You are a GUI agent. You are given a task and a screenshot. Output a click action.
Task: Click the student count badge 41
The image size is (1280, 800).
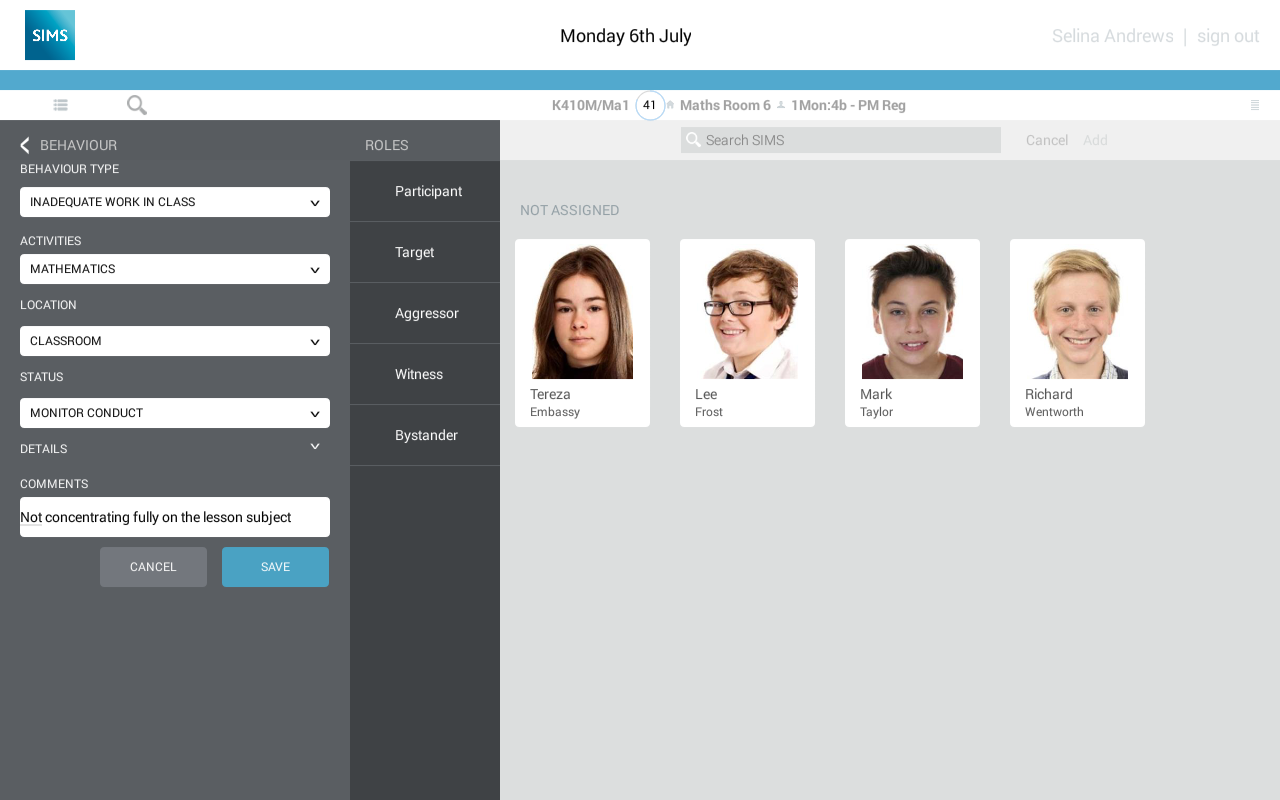(x=650, y=105)
